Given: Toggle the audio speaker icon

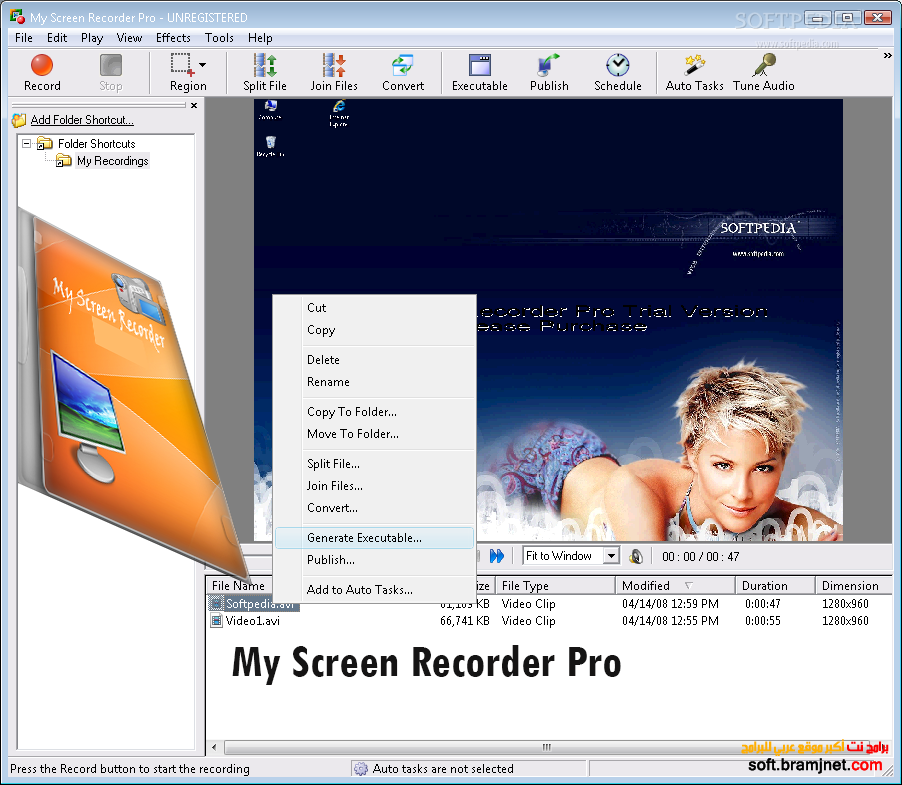Looking at the screenshot, I should coord(636,556).
